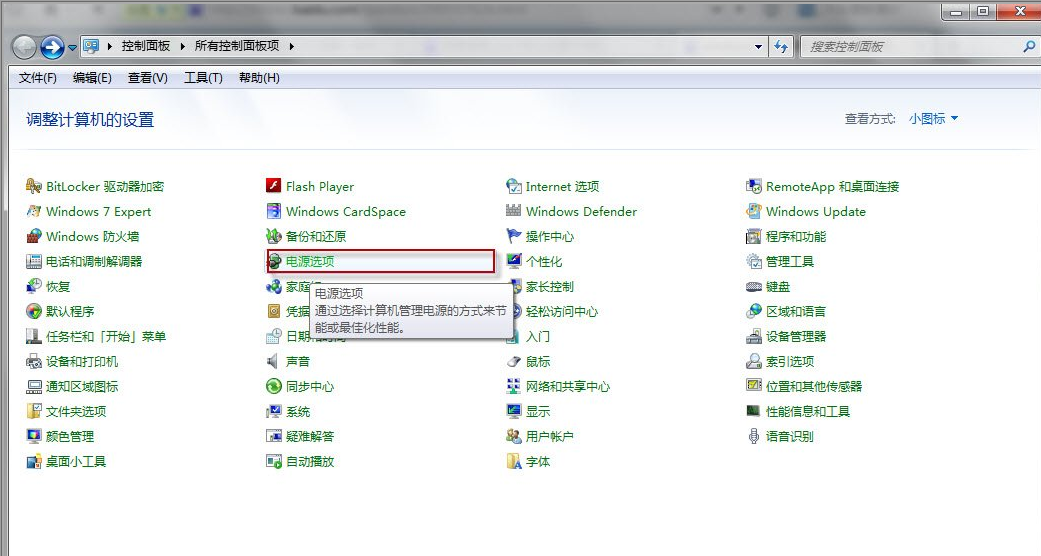Image resolution: width=1041 pixels, height=556 pixels.
Task: Click the 语音识别 microphone icon
Action: coord(754,436)
